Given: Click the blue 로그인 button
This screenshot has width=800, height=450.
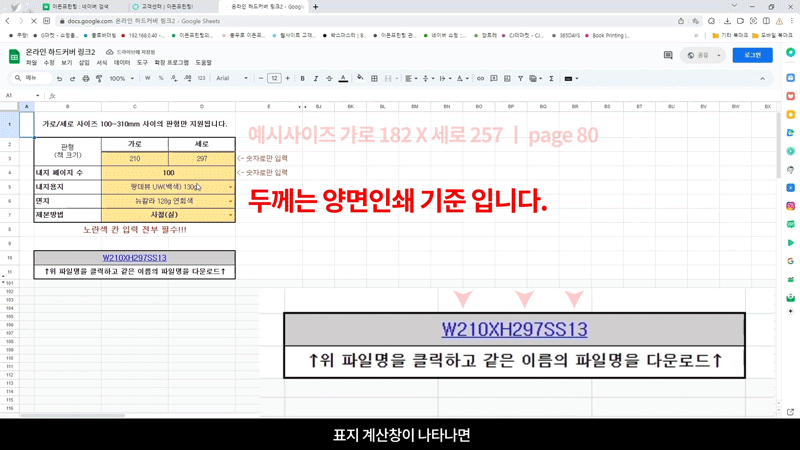Looking at the screenshot, I should click(x=753, y=55).
